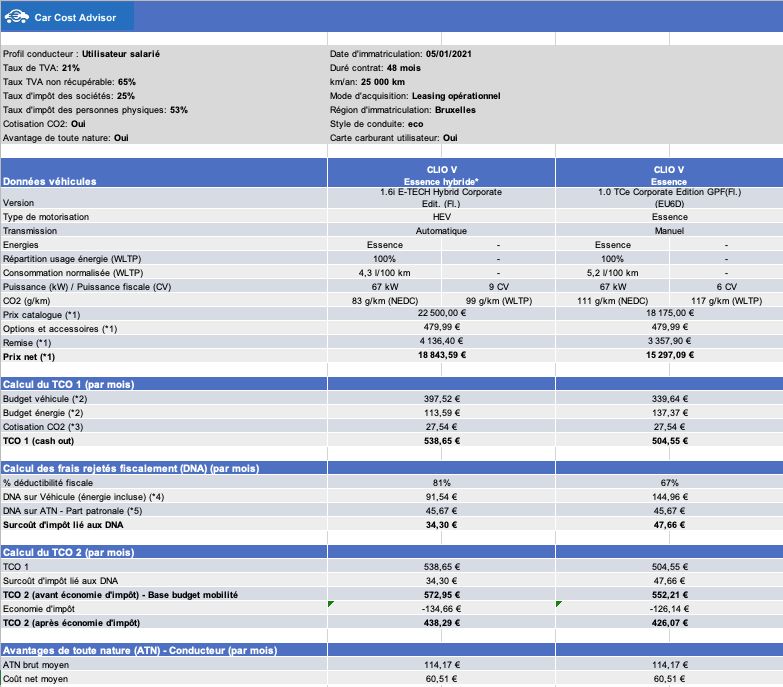Click the net price 18 843,59 €
This screenshot has width=783, height=687.
tap(442, 355)
